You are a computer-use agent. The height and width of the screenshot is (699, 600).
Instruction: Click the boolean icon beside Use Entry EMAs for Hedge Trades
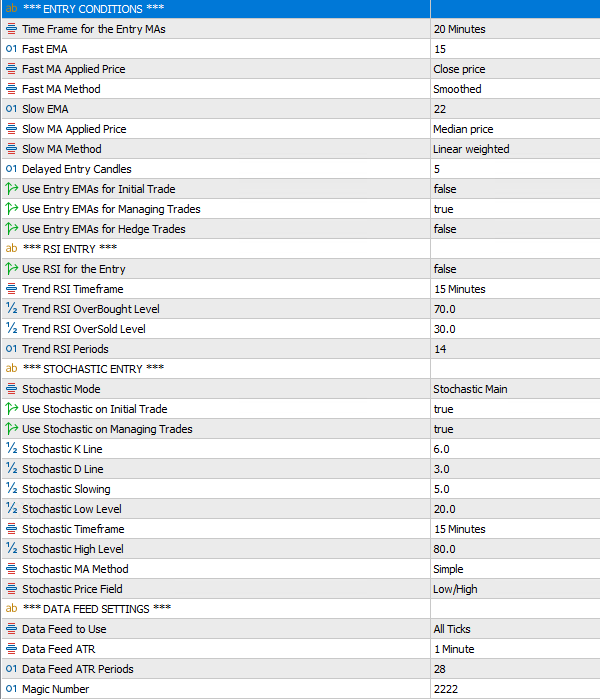(11, 229)
